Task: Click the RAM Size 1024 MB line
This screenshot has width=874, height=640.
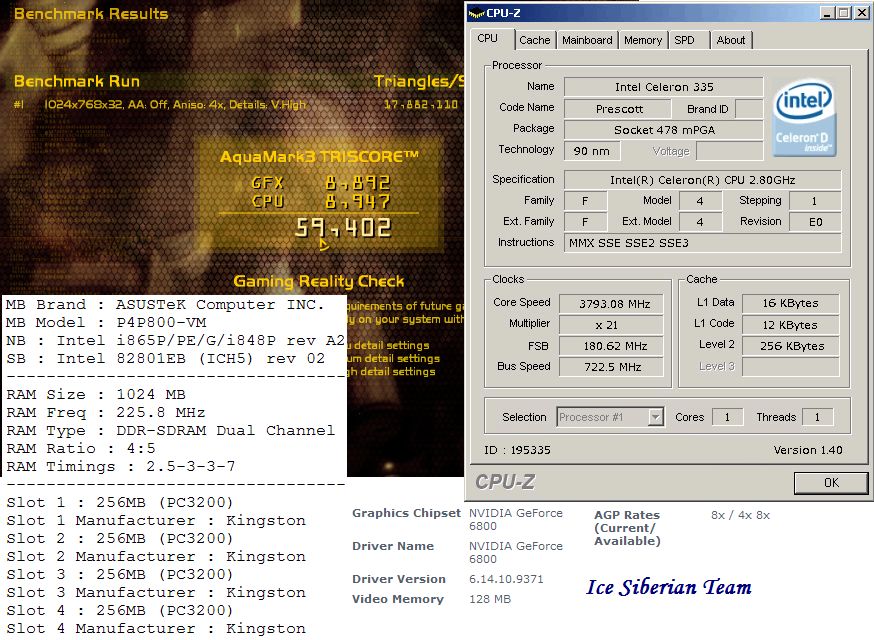Action: point(96,395)
